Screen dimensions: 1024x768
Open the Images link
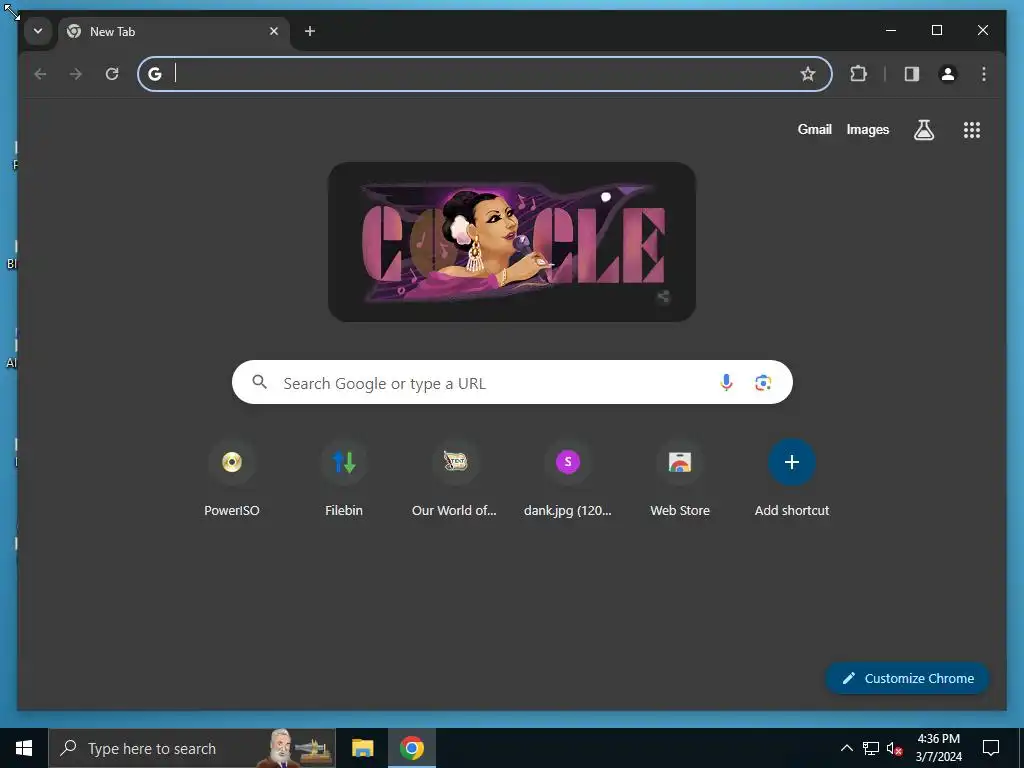[x=867, y=129]
